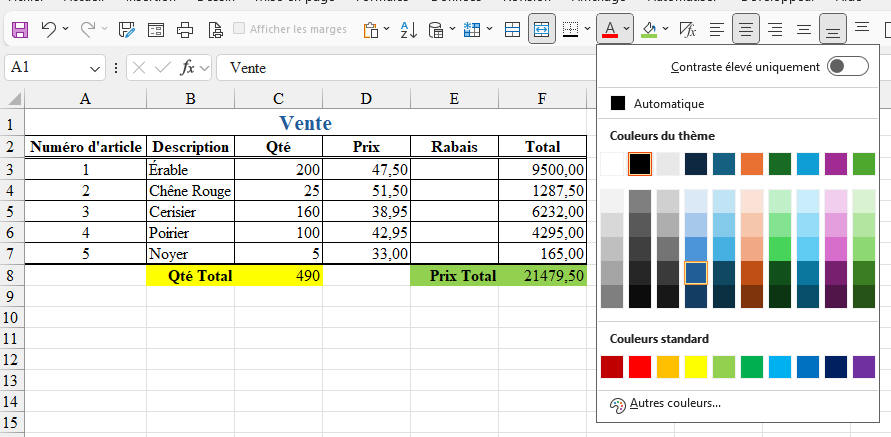
Task: Select the Qté Total cell
Action: pyautogui.click(x=190, y=276)
